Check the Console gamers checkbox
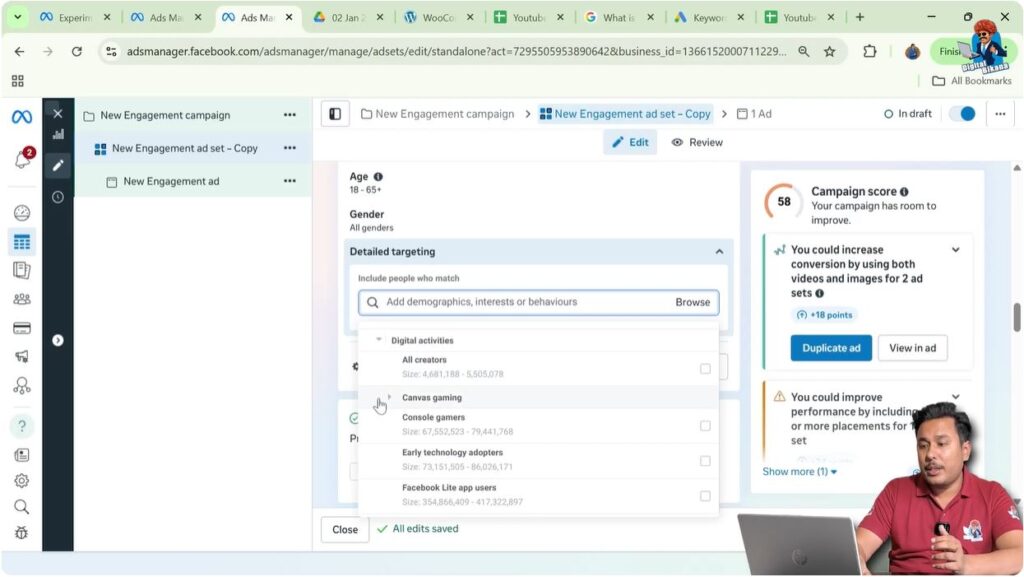 coord(705,424)
